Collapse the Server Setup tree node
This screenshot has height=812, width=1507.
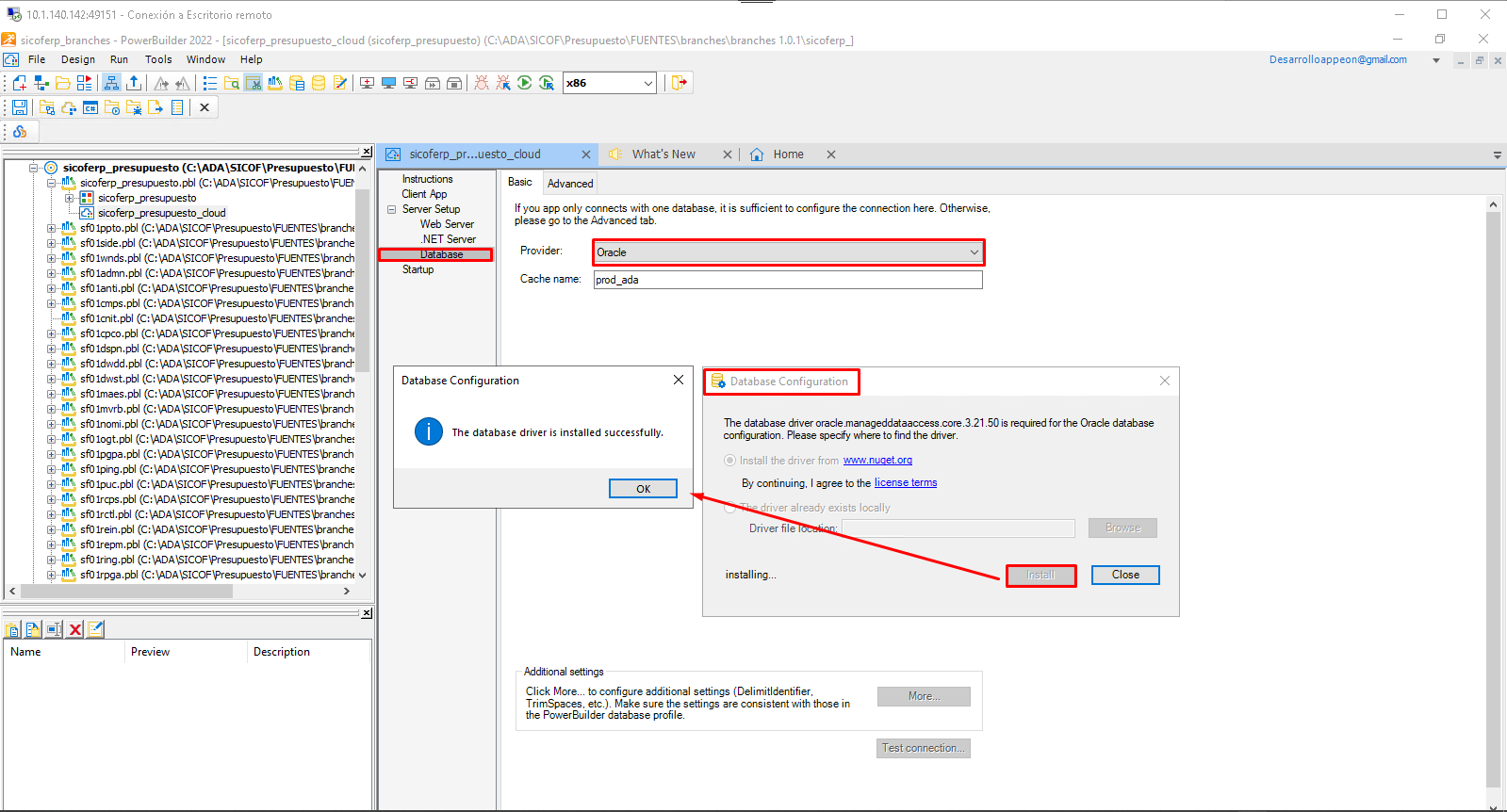click(x=391, y=209)
